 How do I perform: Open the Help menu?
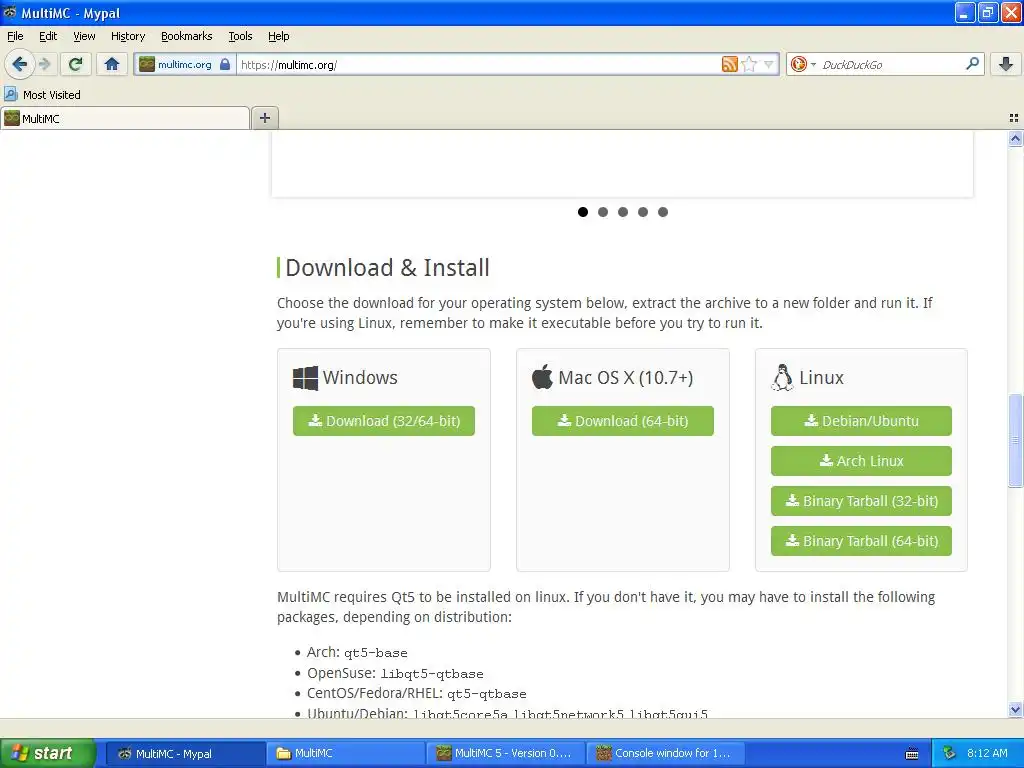point(278,36)
